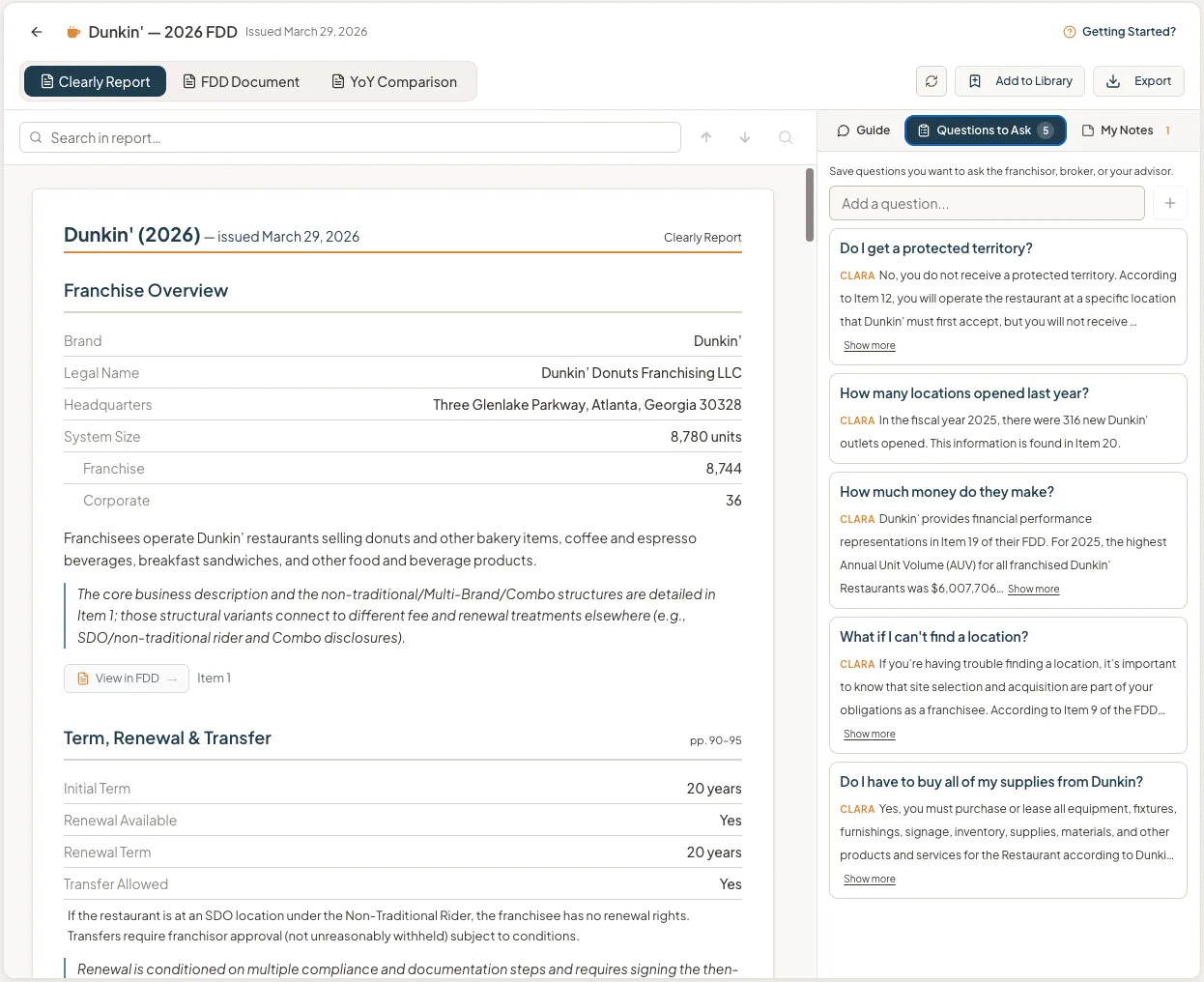This screenshot has width=1204, height=982.
Task: Open 'What if I can't find a location?' question
Action: pos(934,637)
